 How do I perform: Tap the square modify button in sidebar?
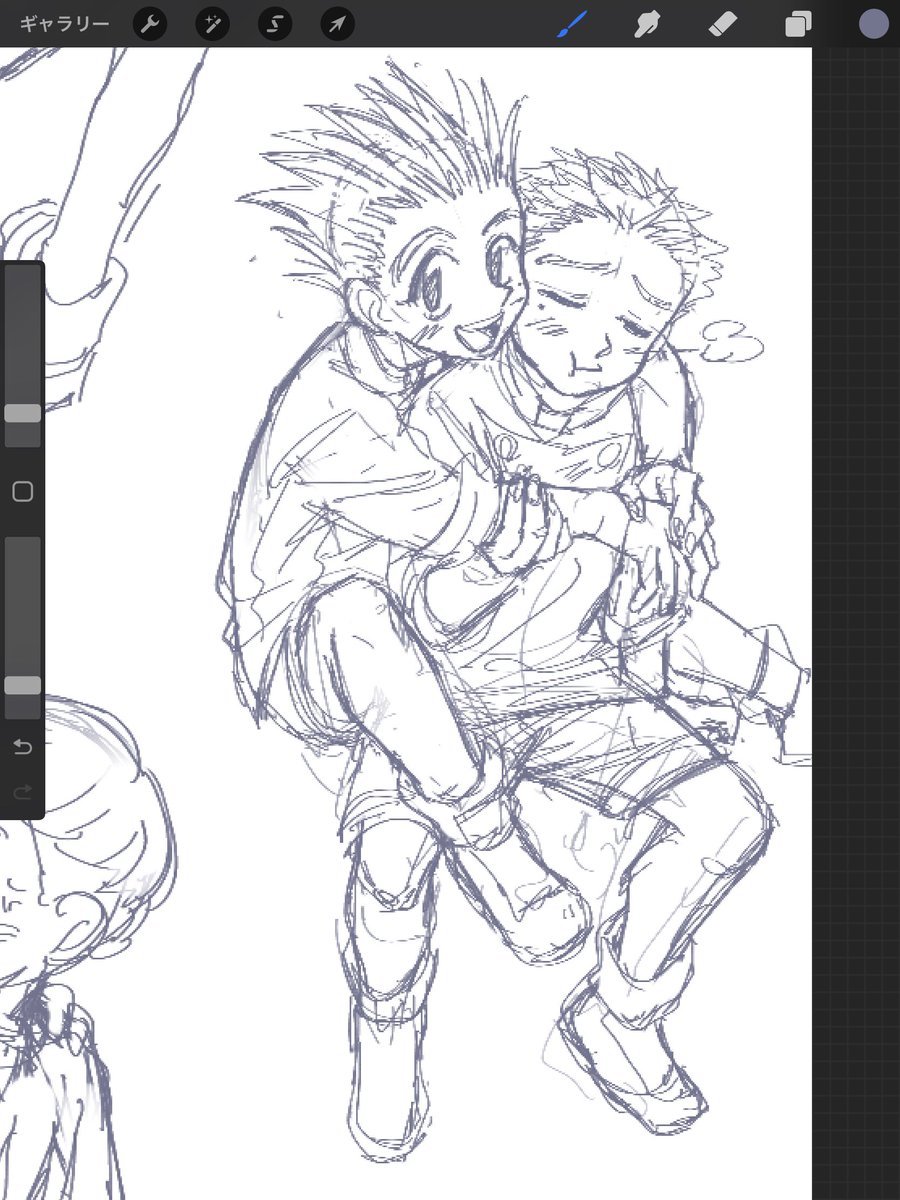point(22,491)
